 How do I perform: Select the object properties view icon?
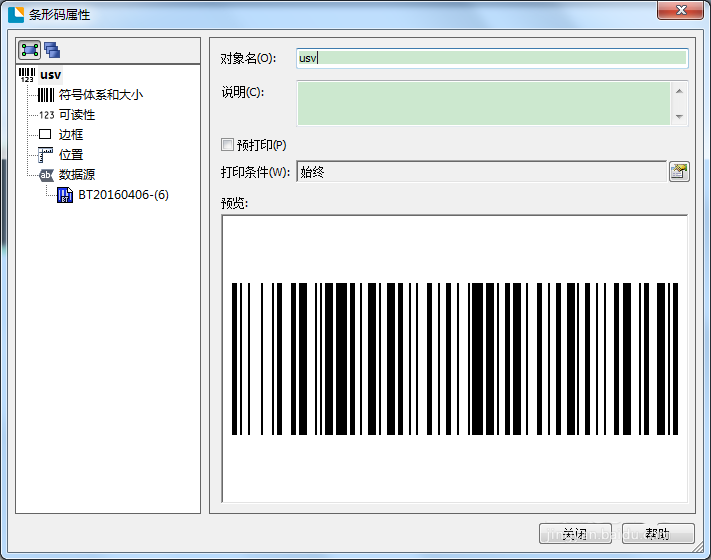[29, 50]
